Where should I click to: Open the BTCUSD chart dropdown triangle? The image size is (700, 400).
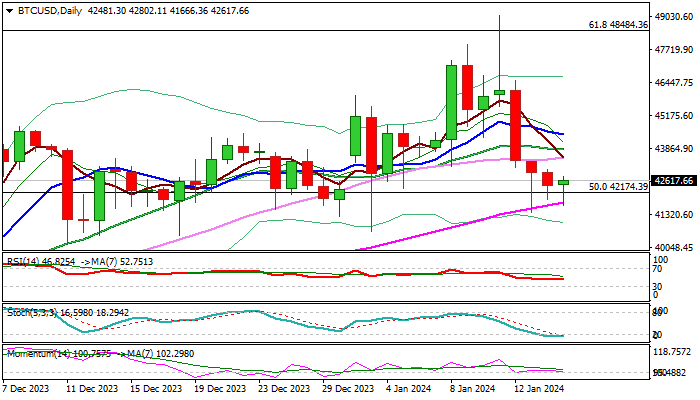point(9,11)
